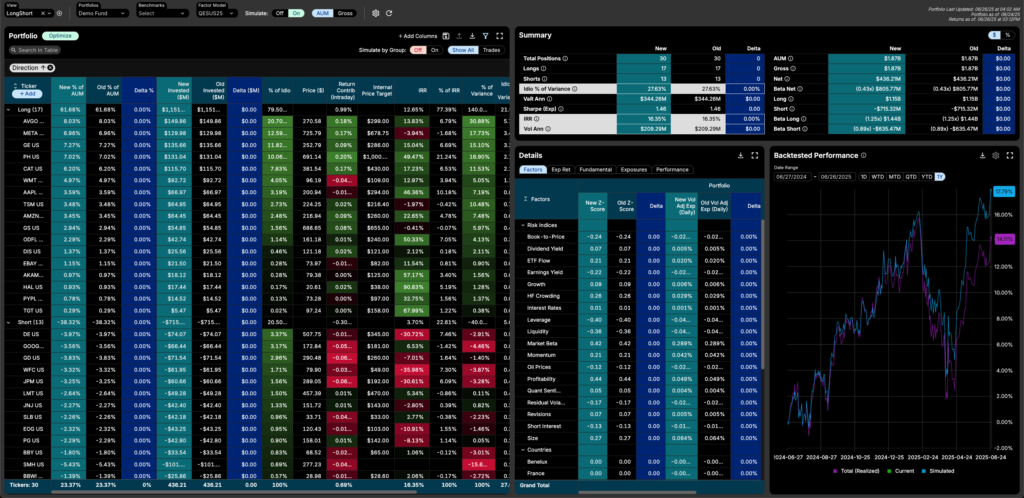1024x498 pixels.
Task: Turn Simulate On
Action: [296, 13]
